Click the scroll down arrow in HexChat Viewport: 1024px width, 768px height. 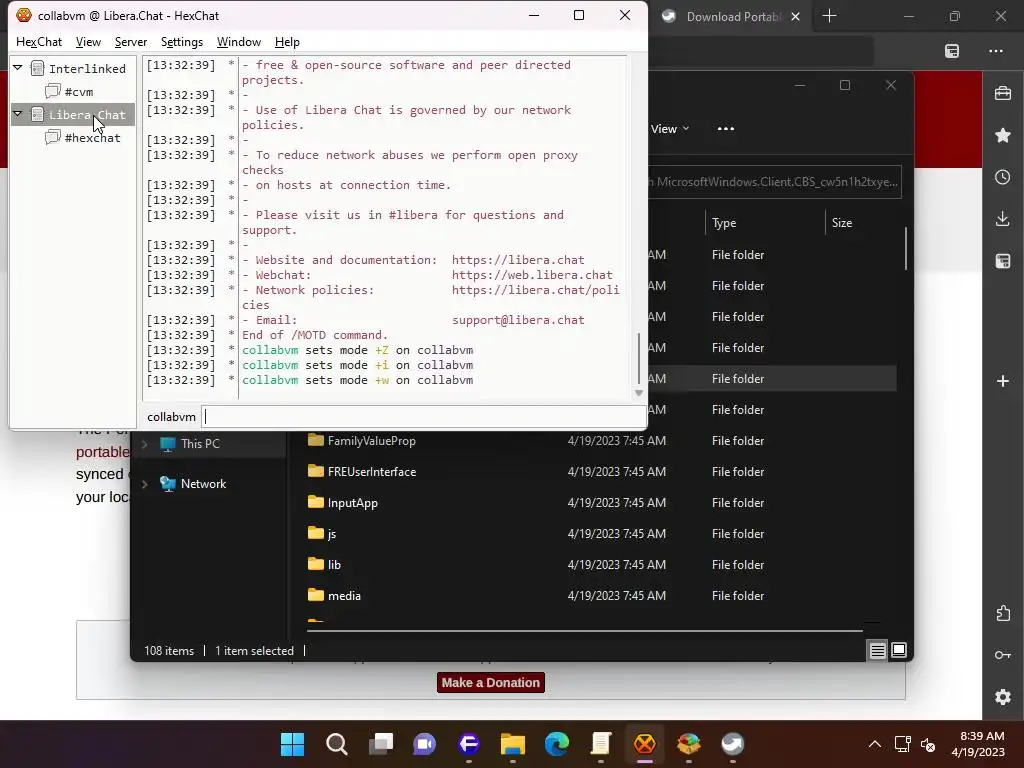(639, 393)
